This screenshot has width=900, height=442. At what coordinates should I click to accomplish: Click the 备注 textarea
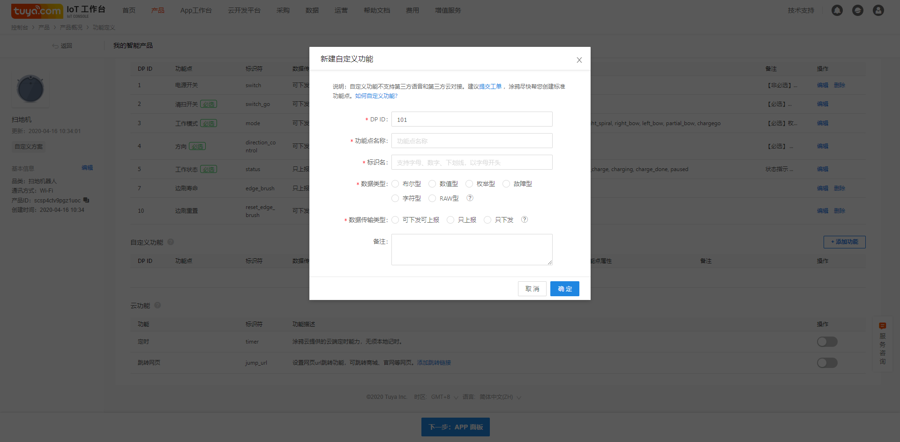click(472, 250)
